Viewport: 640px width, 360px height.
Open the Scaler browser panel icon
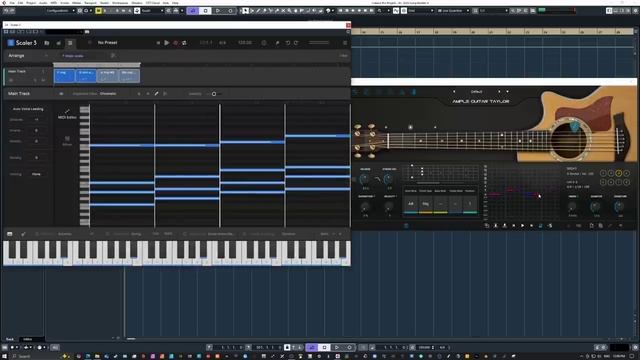(x=47, y=43)
